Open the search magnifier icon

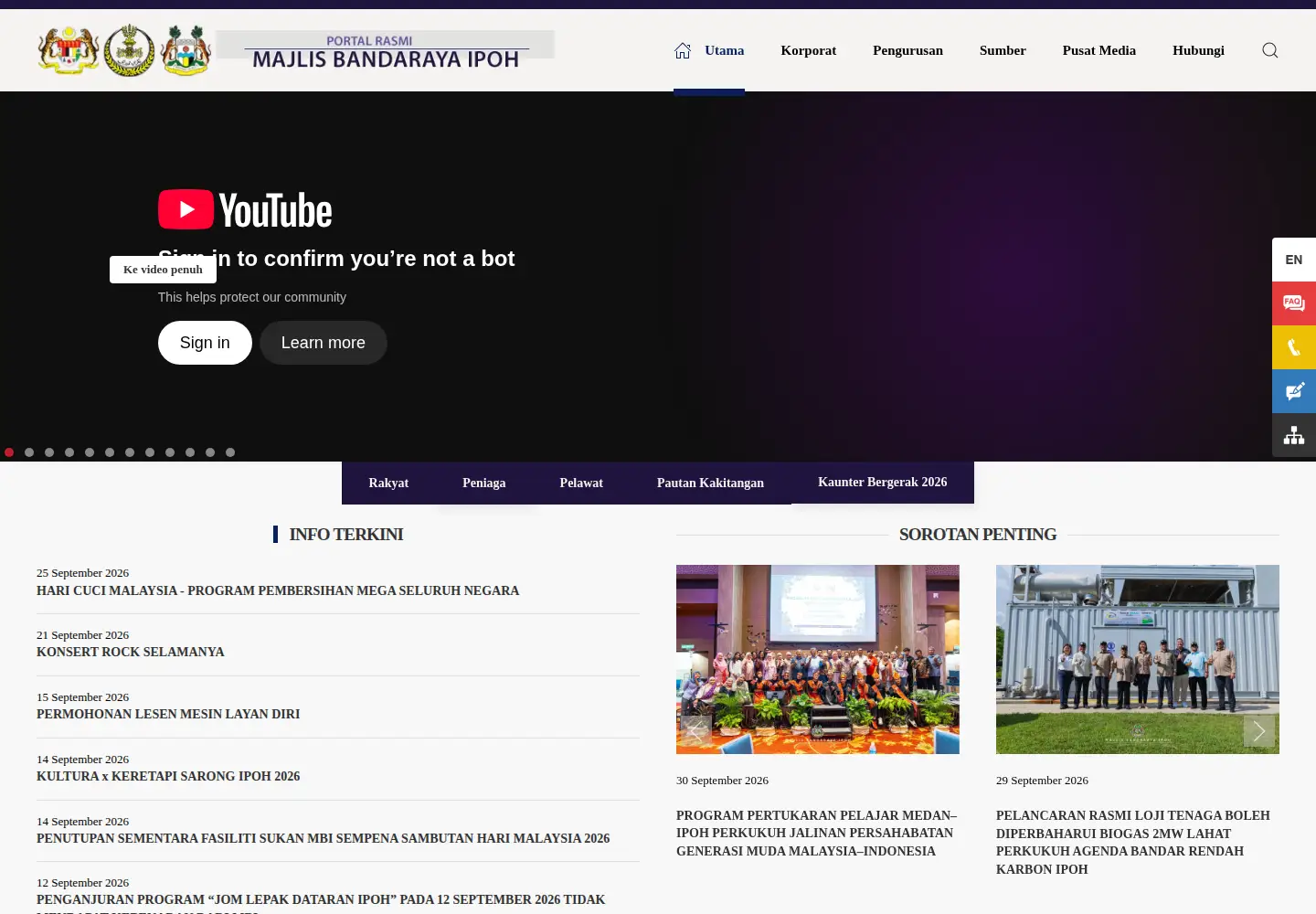click(x=1270, y=50)
